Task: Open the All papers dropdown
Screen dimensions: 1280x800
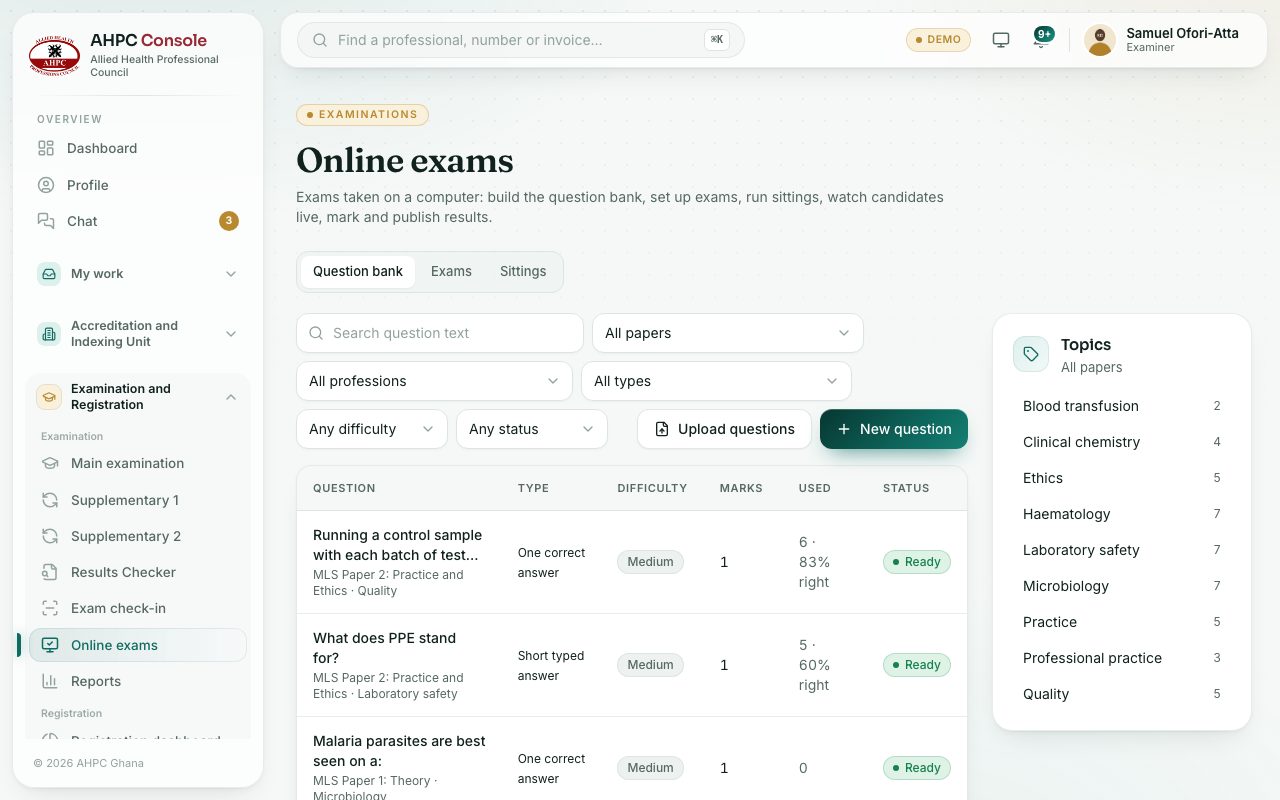Action: pyautogui.click(x=728, y=333)
